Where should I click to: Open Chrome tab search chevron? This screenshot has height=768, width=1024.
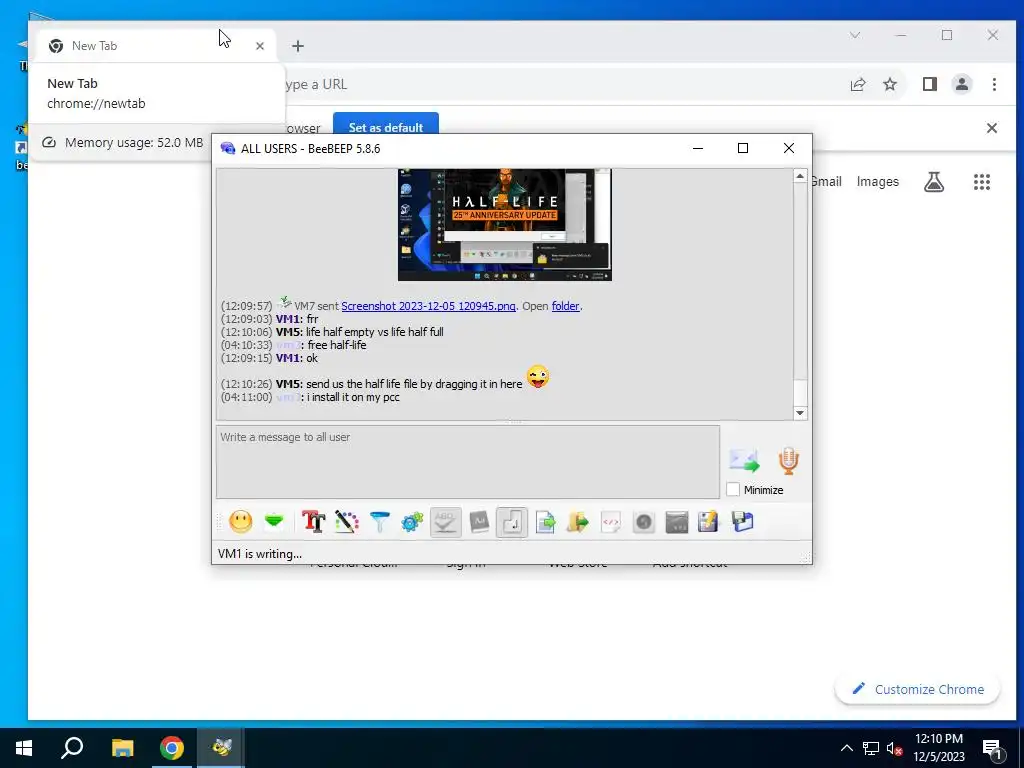pyautogui.click(x=855, y=35)
